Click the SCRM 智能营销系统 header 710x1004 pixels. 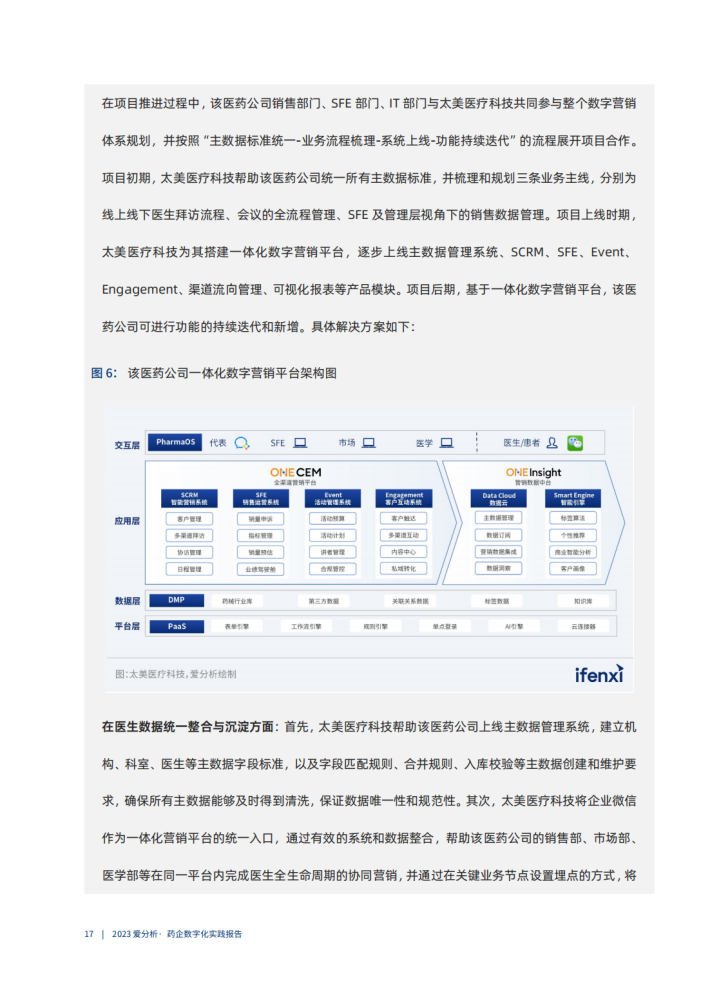(x=190, y=499)
